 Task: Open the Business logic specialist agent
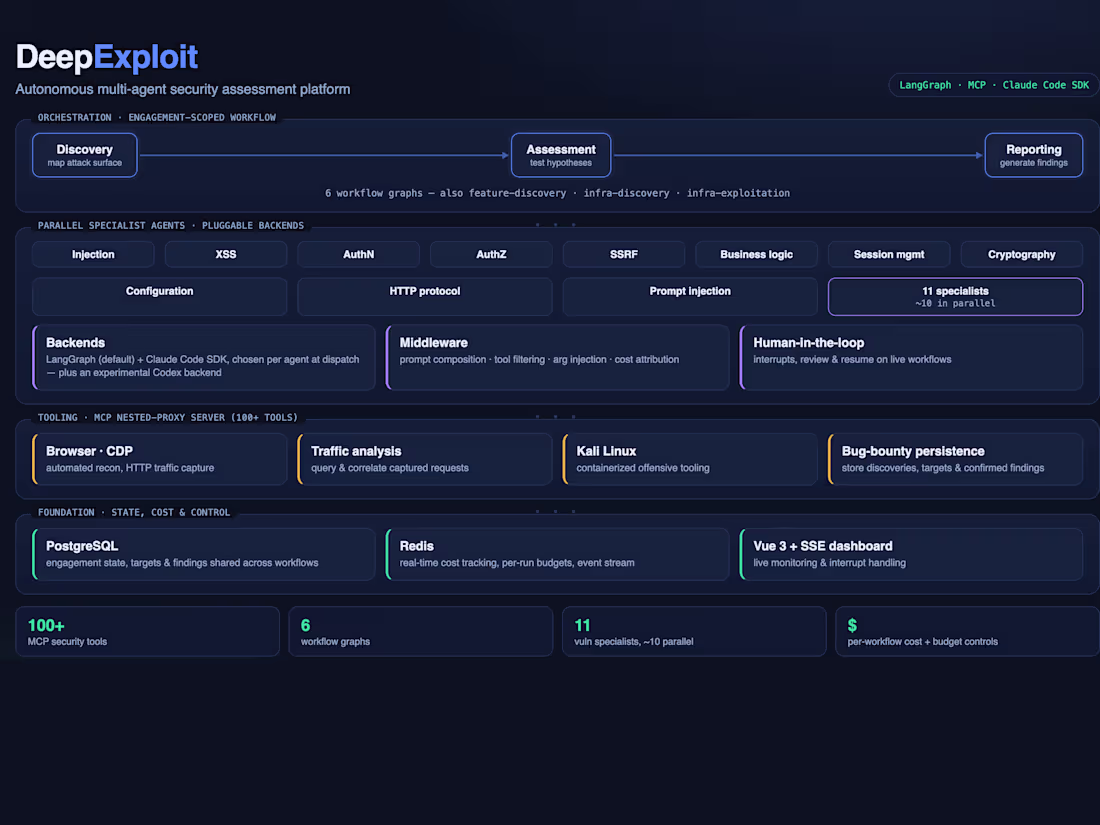pos(756,254)
